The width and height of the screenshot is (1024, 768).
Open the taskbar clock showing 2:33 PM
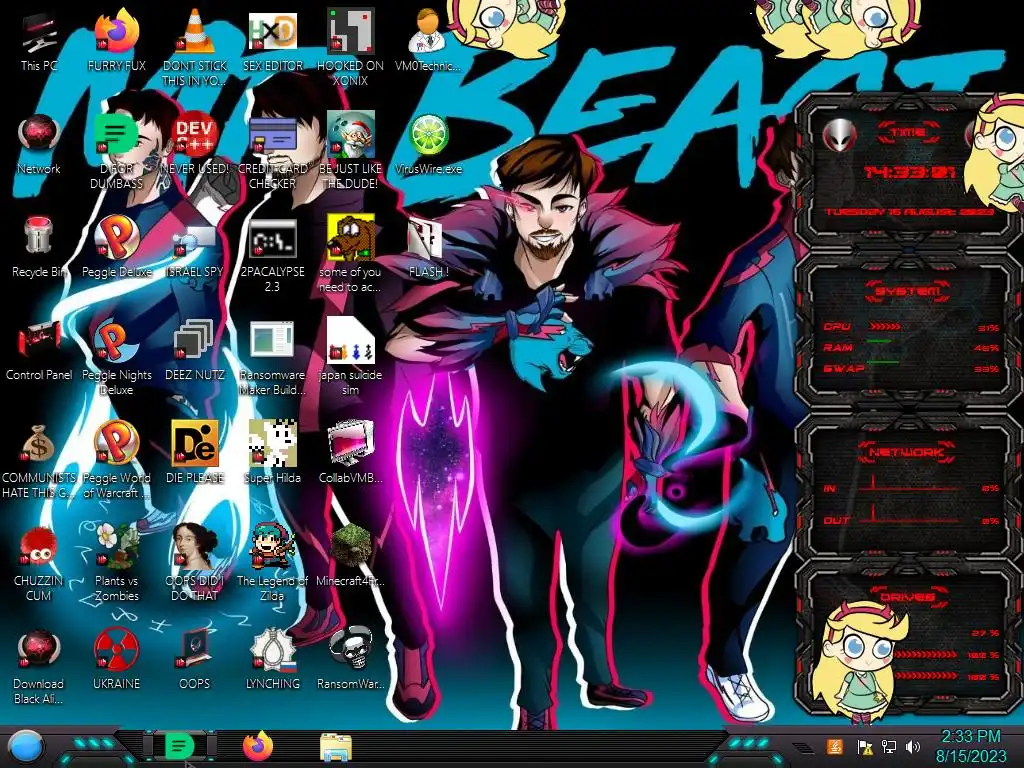971,747
